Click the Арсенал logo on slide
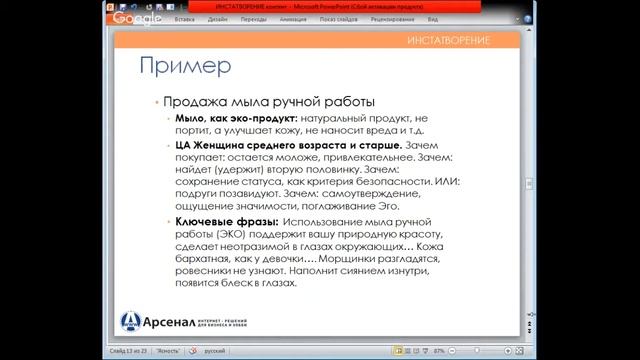 coord(183,322)
